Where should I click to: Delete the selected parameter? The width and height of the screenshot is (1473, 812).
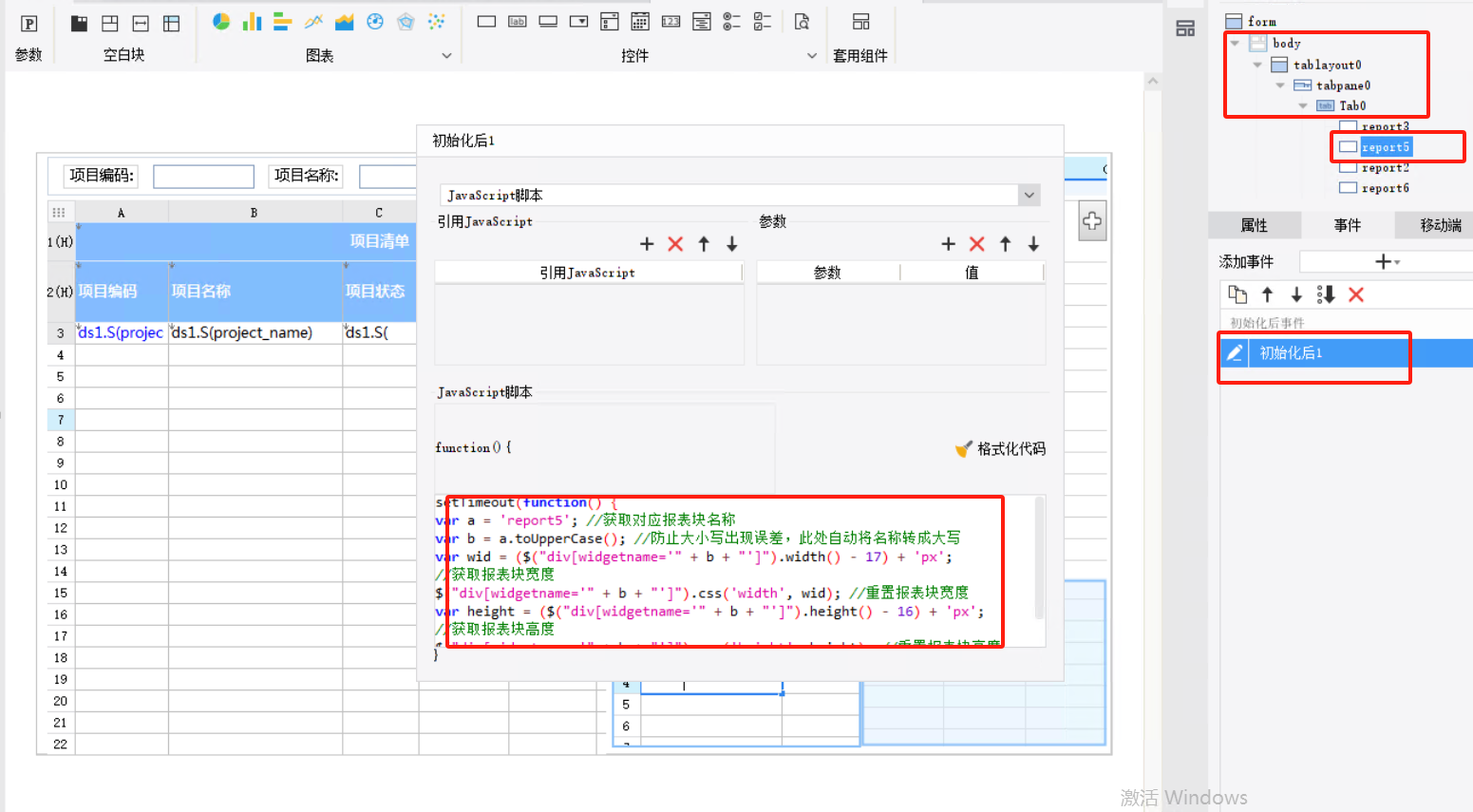tap(976, 244)
